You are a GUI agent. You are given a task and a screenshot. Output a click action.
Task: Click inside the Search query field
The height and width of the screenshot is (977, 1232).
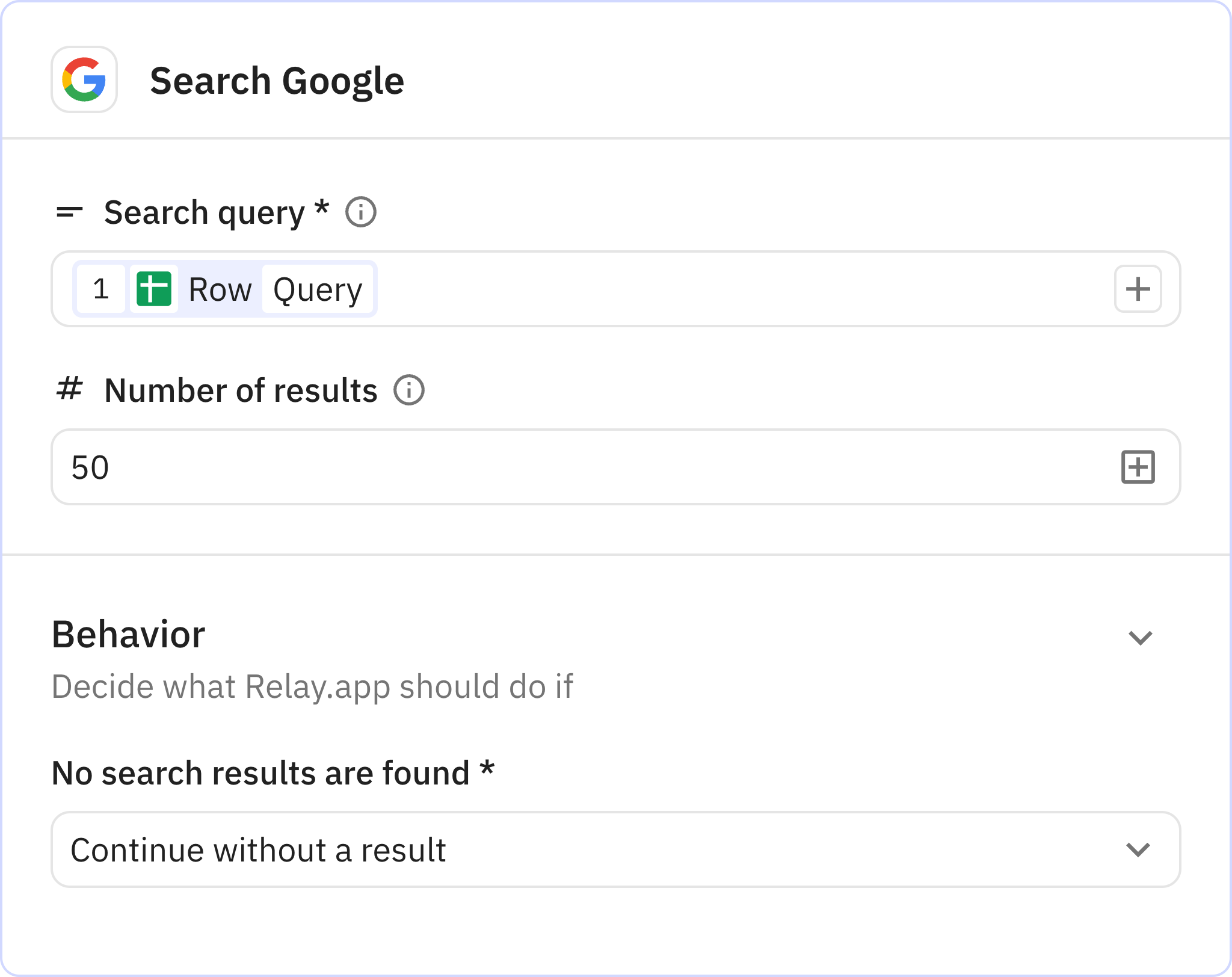(662, 289)
